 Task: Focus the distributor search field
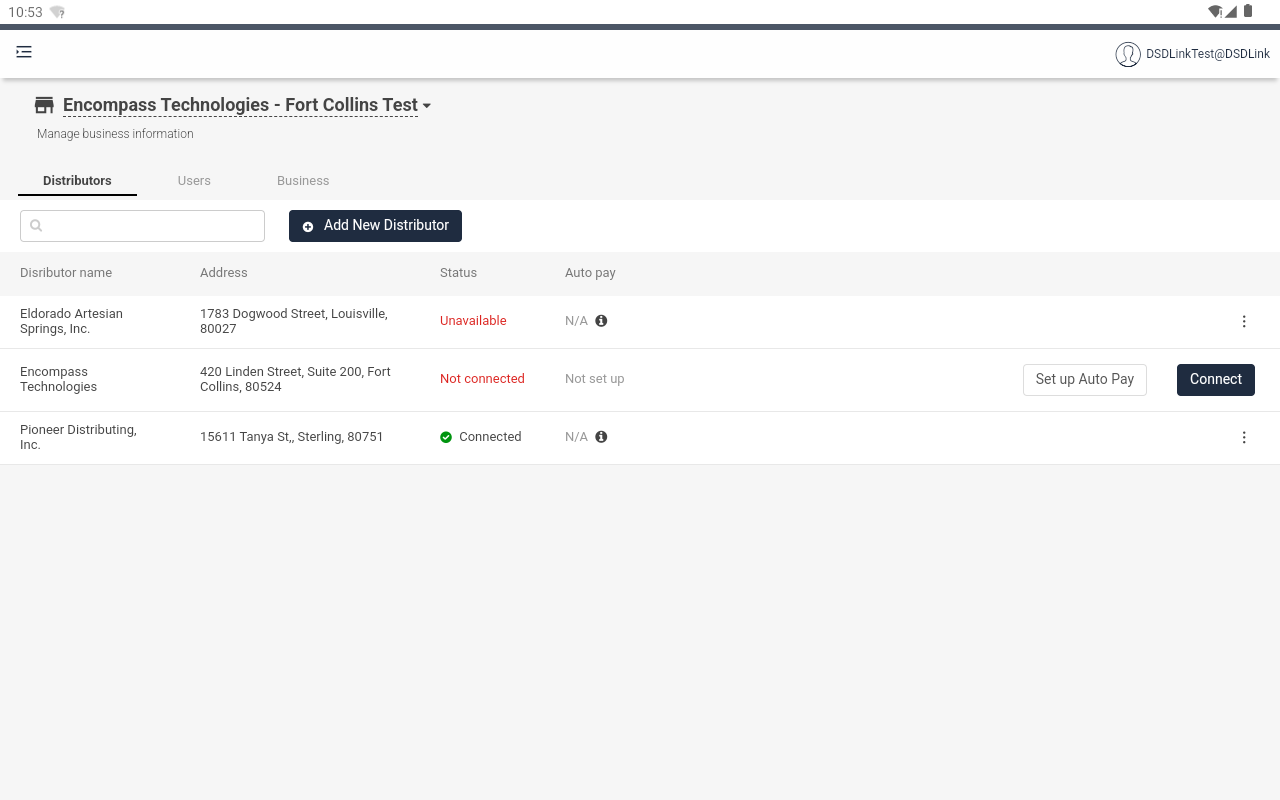142,226
